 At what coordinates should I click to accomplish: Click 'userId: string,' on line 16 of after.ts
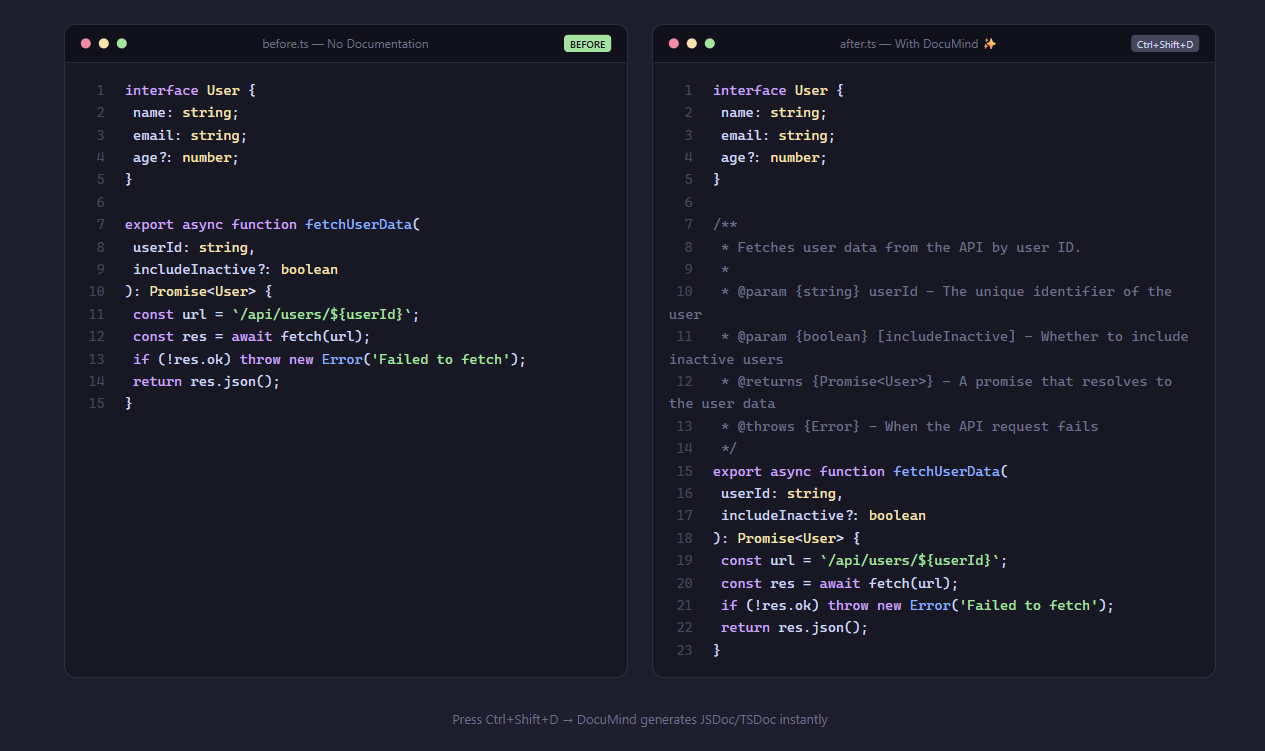[782, 493]
